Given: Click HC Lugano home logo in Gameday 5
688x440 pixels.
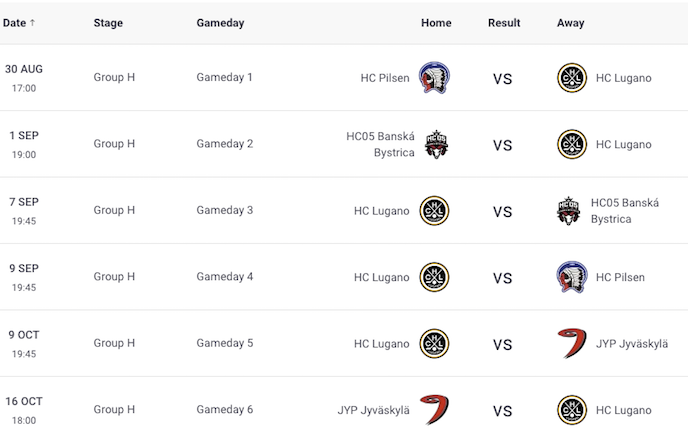Looking at the screenshot, I should (x=434, y=344).
